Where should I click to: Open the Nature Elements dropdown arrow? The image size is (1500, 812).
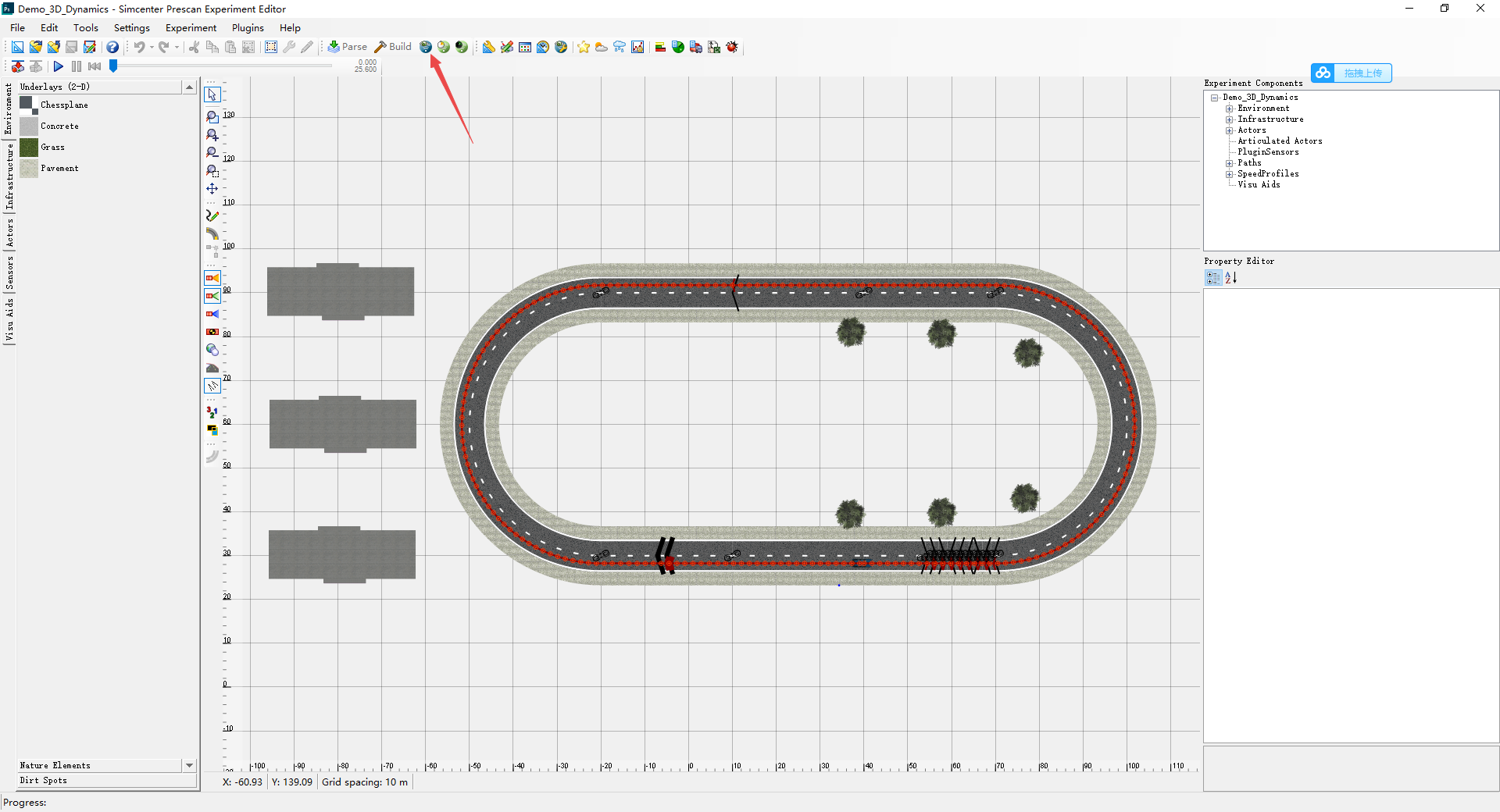189,766
